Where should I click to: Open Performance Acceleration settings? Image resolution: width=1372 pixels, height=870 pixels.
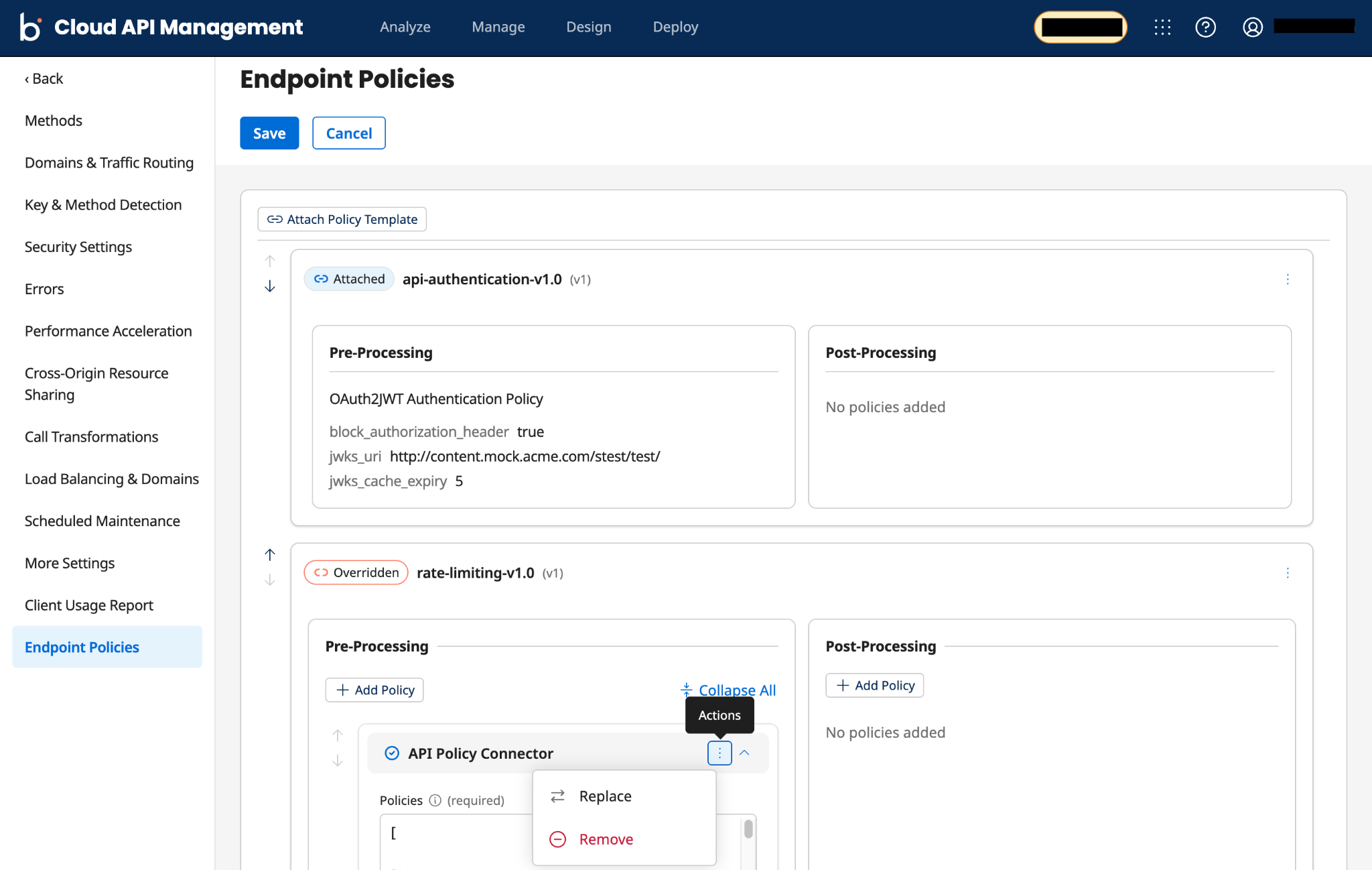point(109,331)
